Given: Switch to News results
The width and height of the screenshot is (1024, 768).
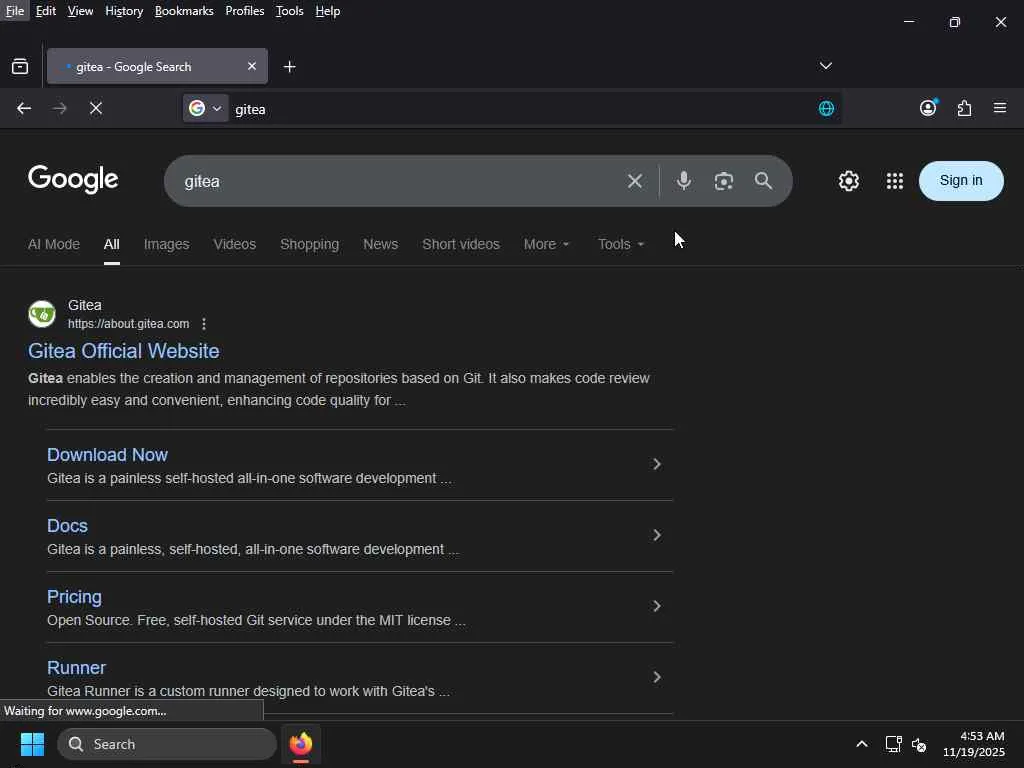Looking at the screenshot, I should tap(381, 244).
